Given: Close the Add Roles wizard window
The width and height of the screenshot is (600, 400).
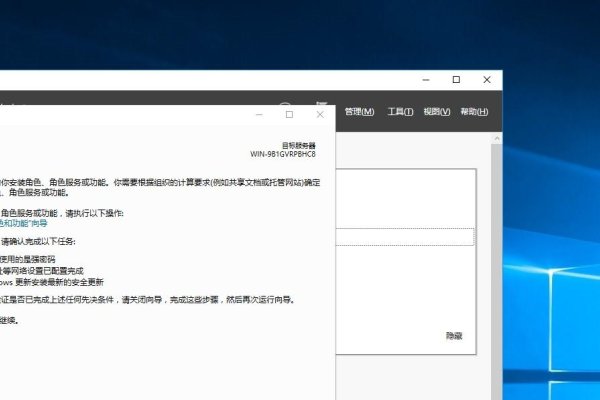Looking at the screenshot, I should click(320, 114).
